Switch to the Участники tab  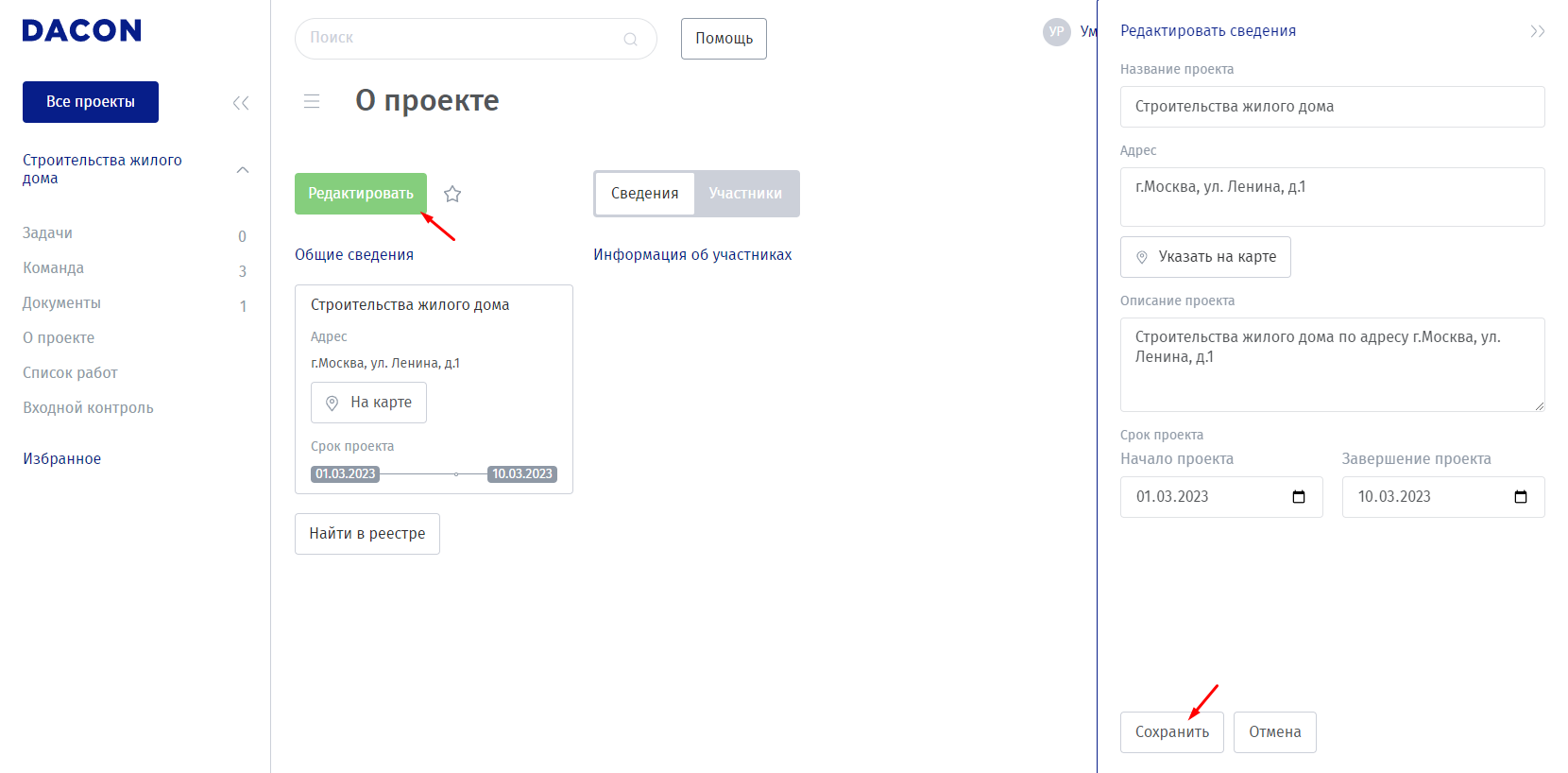pyautogui.click(x=745, y=194)
